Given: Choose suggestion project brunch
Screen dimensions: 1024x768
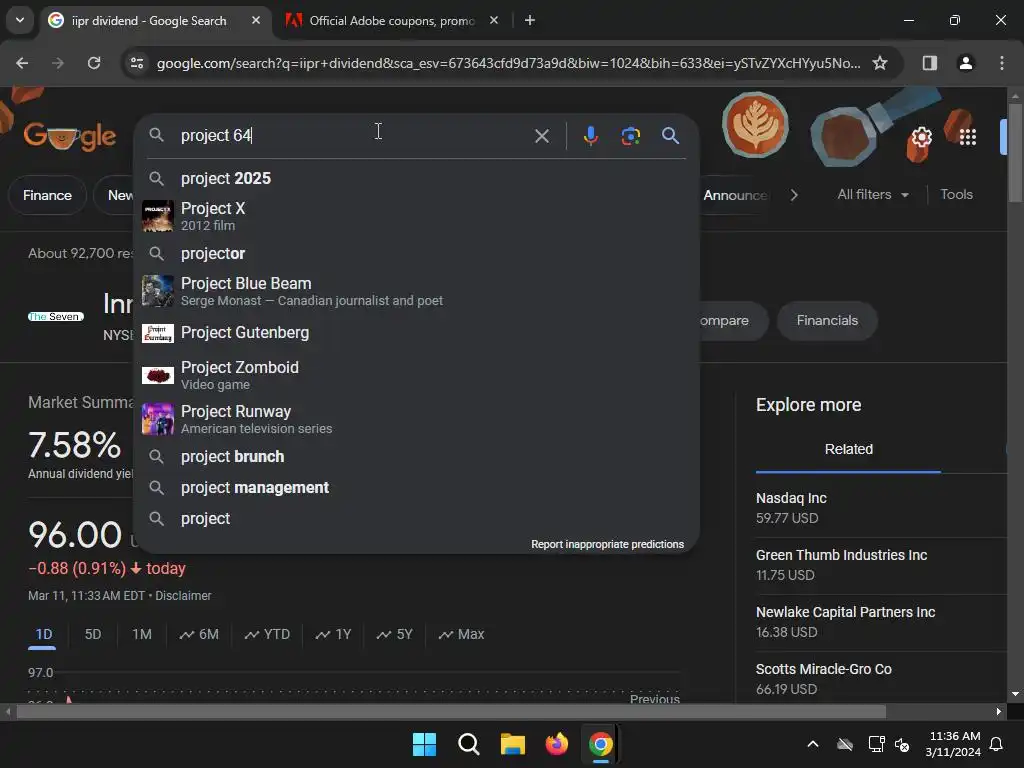Looking at the screenshot, I should tap(416, 456).
